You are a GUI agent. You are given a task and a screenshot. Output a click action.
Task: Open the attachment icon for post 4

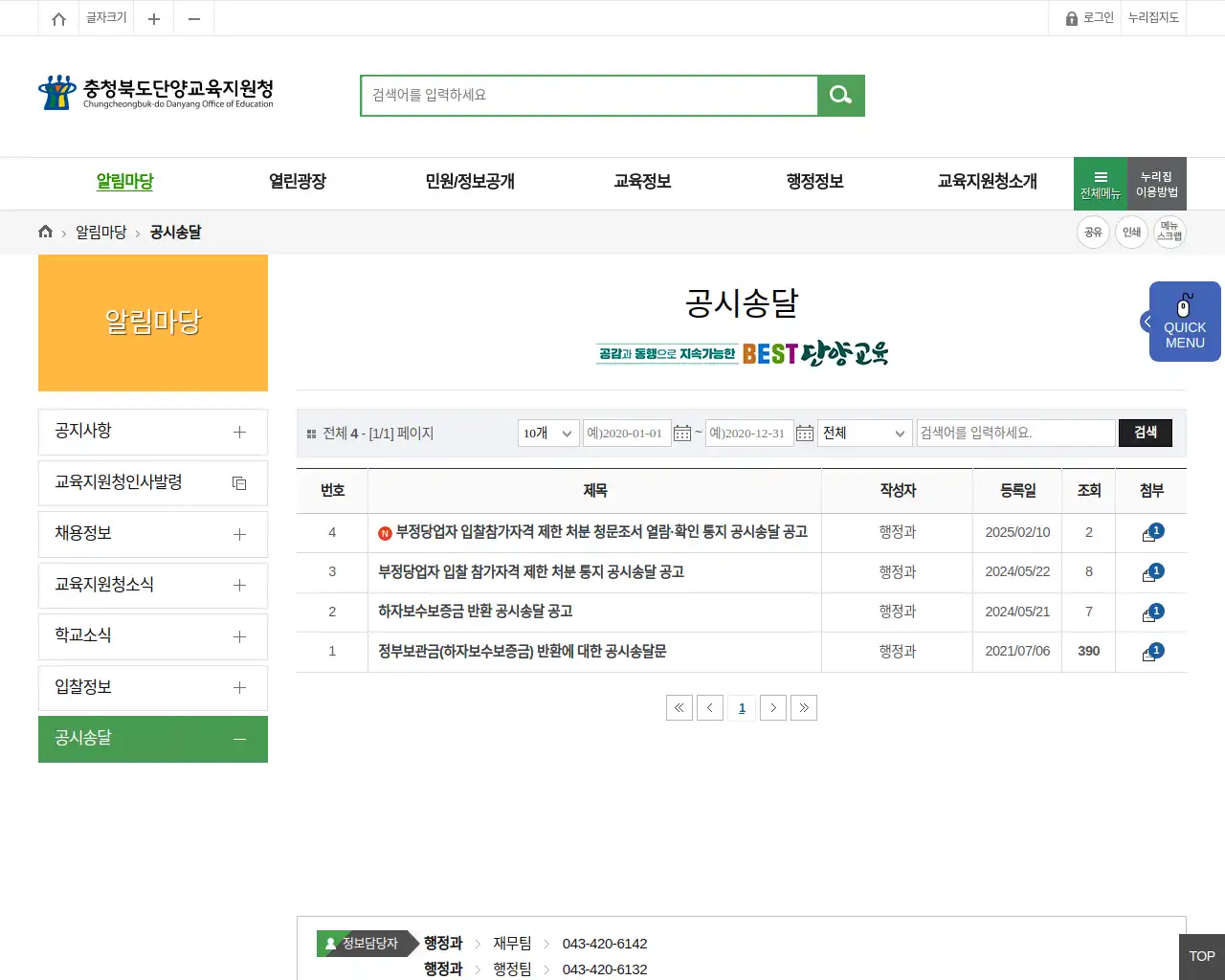[1151, 533]
